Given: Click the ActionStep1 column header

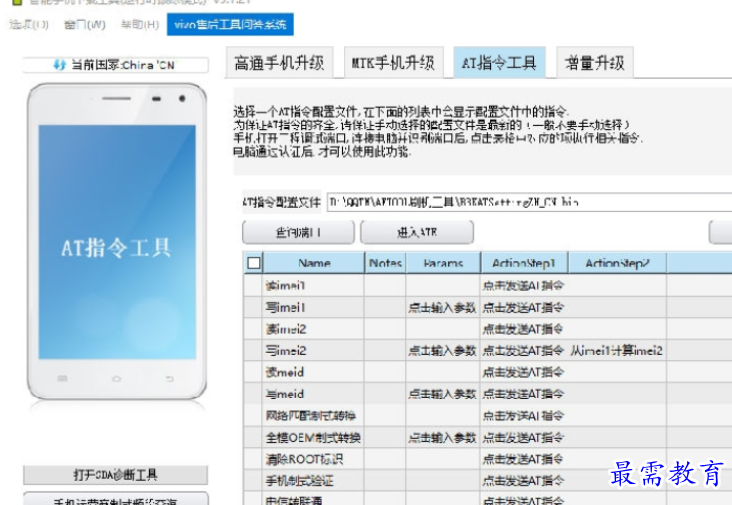Looking at the screenshot, I should coord(524,263).
